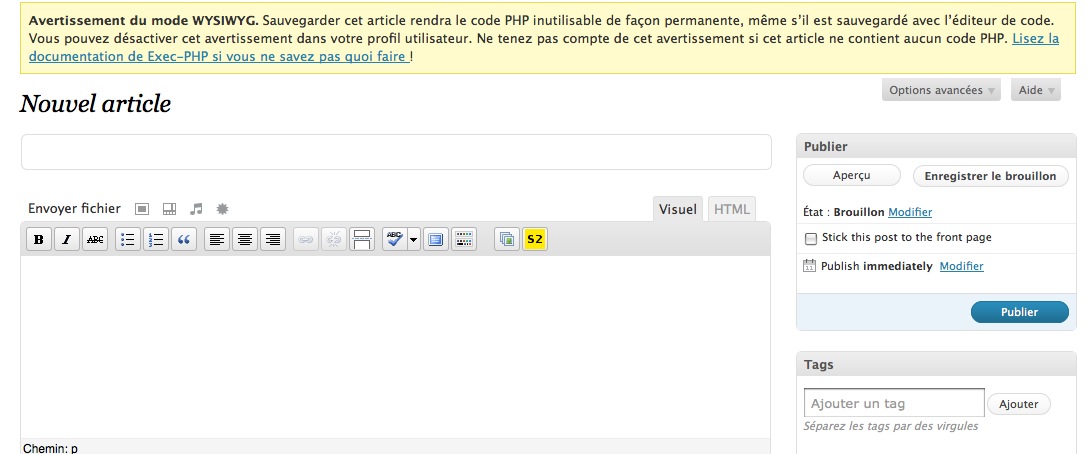Screen dimensions: 1087x454
Task: Open the spellchecker language dropdown arrow
Action: (414, 239)
